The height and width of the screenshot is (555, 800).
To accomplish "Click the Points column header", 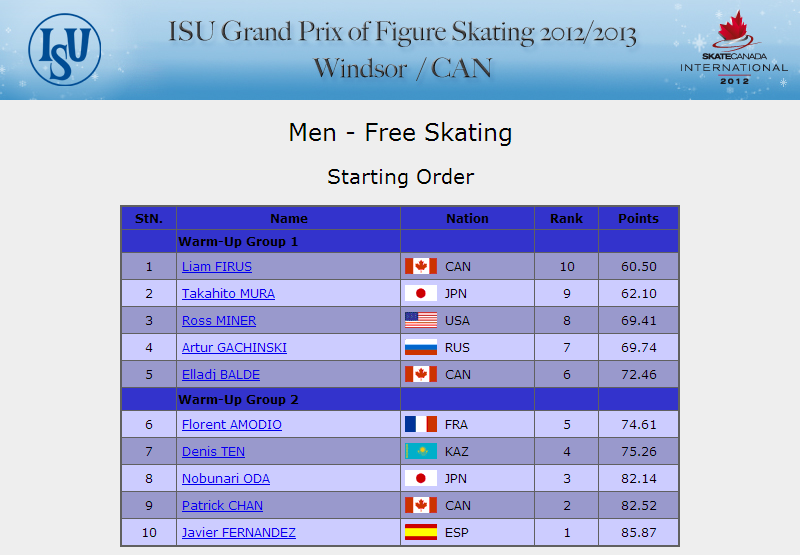I will click(x=638, y=218).
